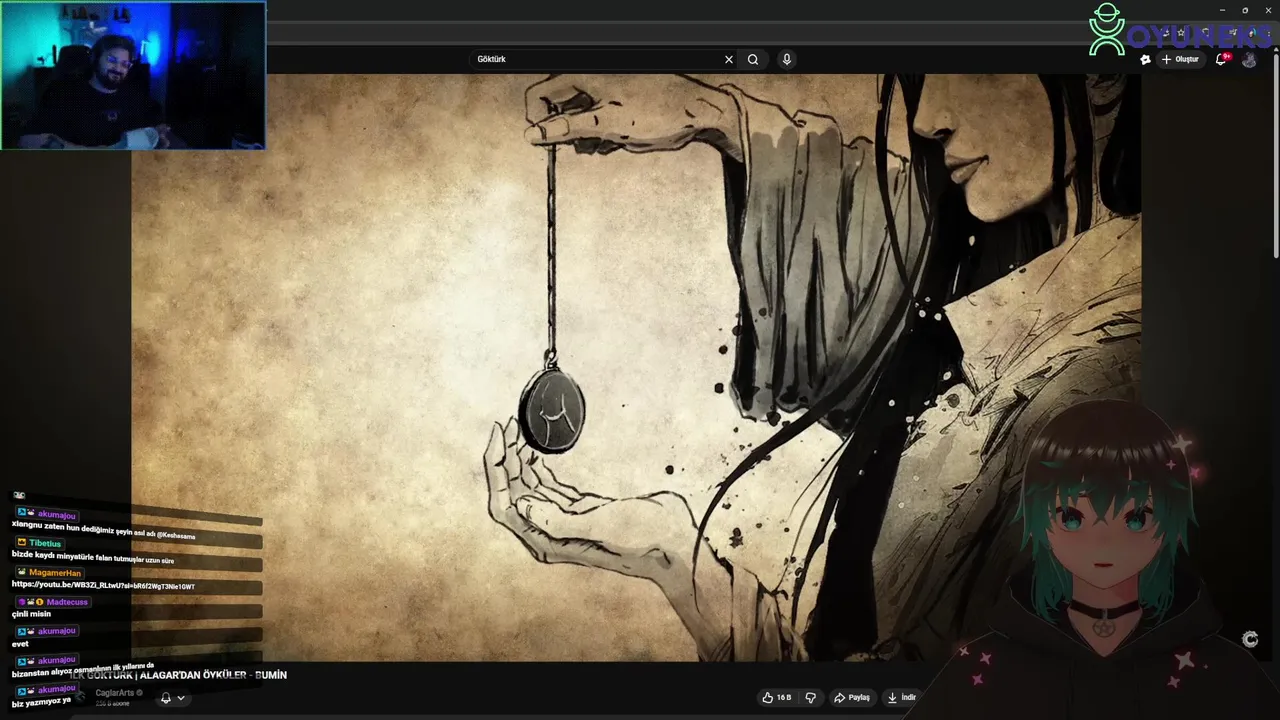Start voice search with the microphone
The height and width of the screenshot is (720, 1280).
point(787,59)
